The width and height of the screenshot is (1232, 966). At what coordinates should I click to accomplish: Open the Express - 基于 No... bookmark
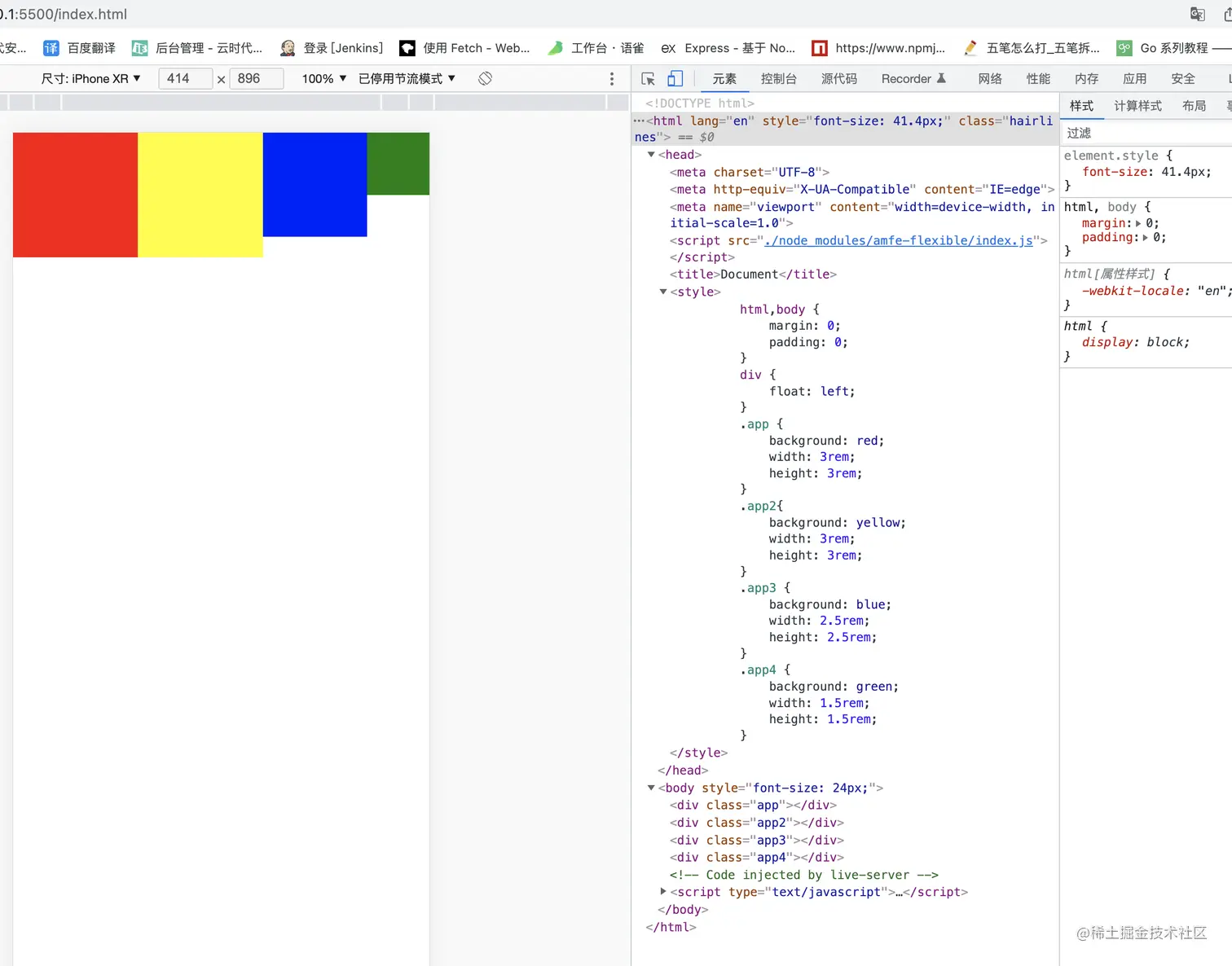pos(728,48)
